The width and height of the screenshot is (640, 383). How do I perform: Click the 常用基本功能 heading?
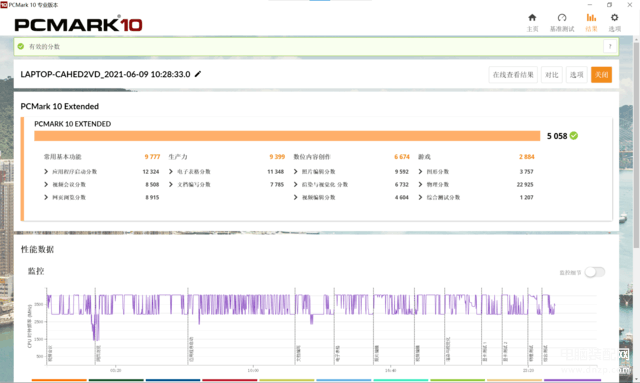tap(63, 157)
